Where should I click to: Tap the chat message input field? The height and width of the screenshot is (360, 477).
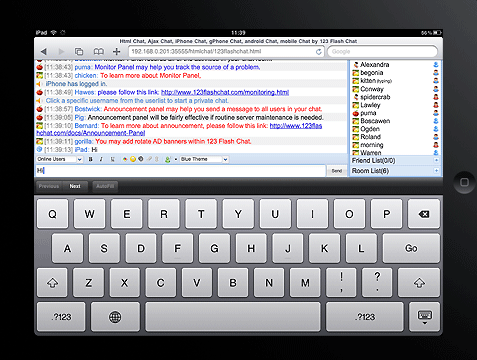click(x=181, y=171)
